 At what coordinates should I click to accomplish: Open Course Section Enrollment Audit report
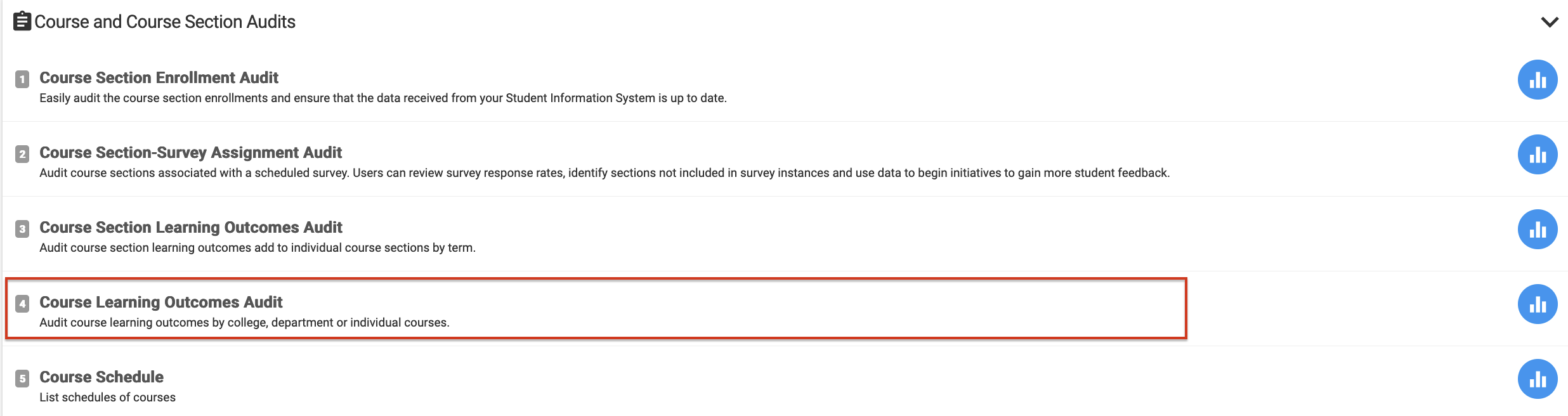159,78
